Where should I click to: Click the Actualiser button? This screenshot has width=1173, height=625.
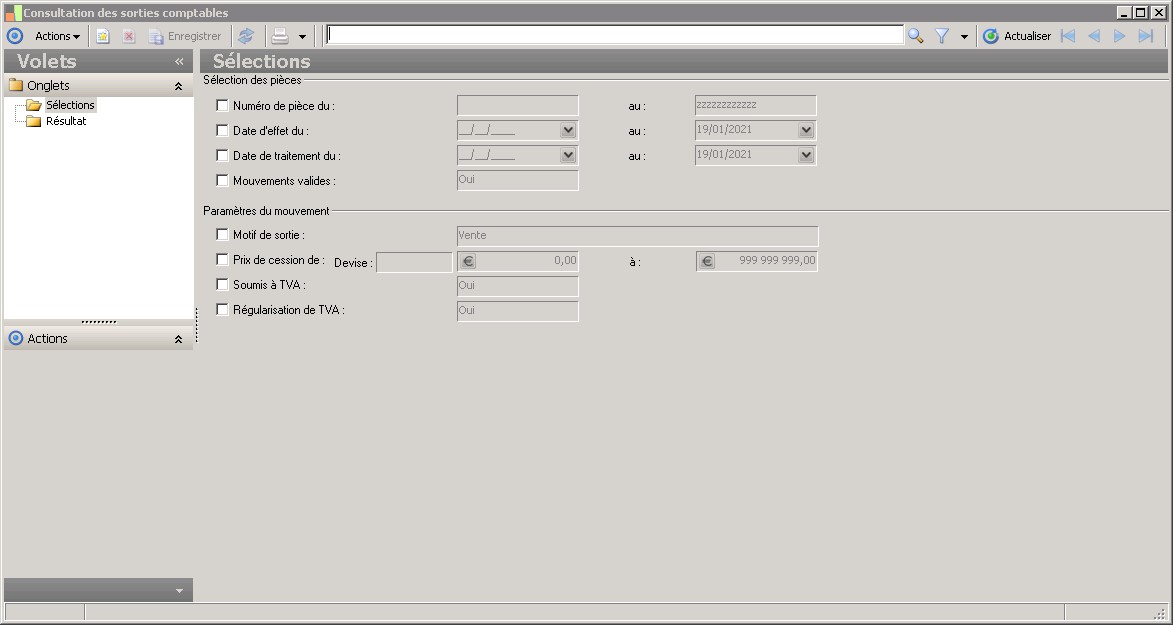1017,36
